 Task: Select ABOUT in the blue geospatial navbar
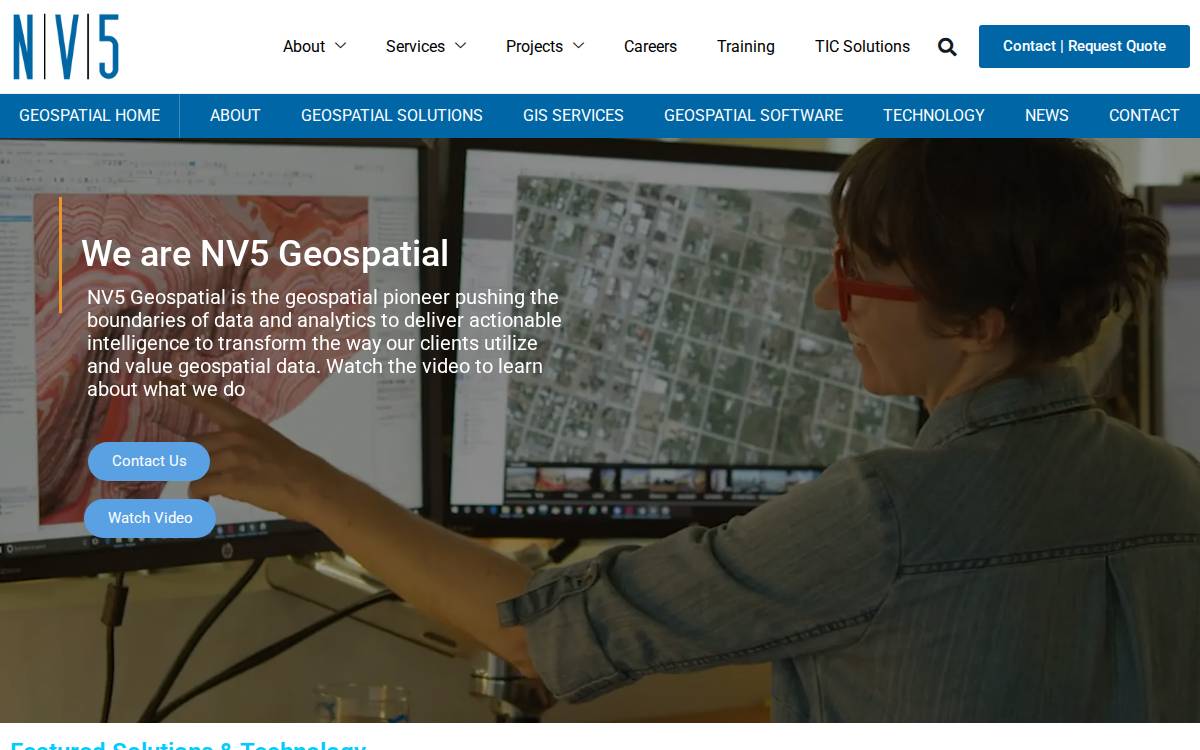click(x=235, y=115)
